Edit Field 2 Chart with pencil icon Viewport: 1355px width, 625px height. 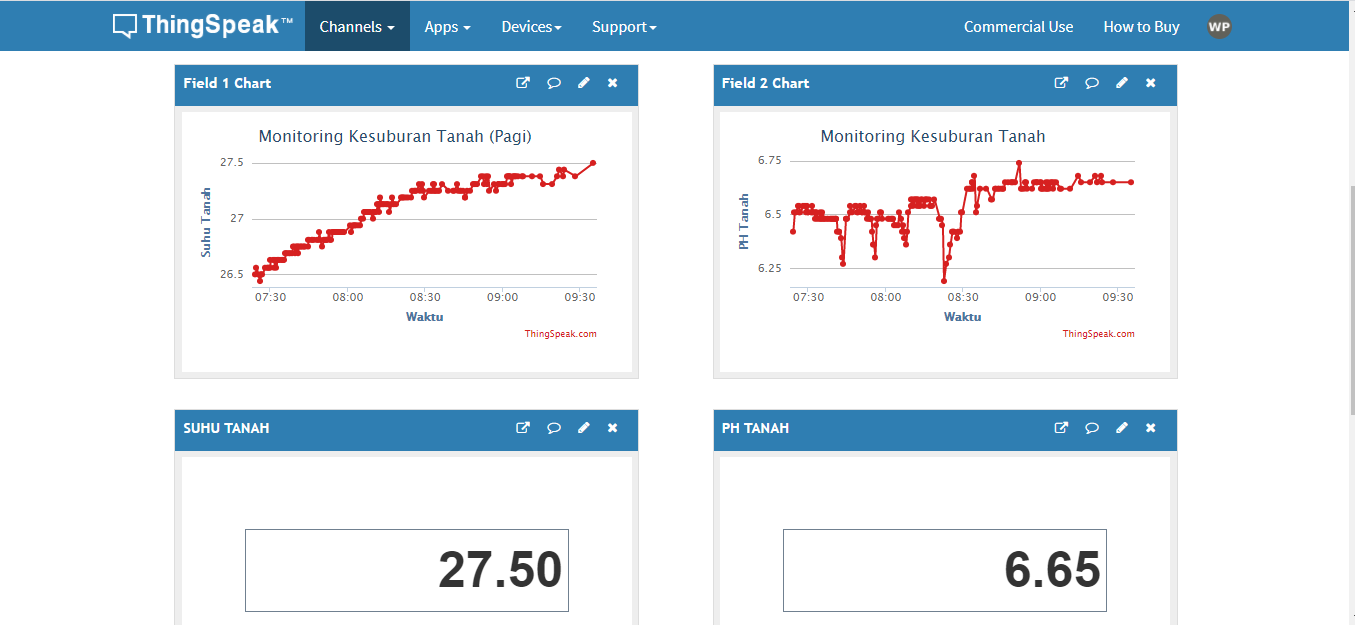click(1121, 83)
